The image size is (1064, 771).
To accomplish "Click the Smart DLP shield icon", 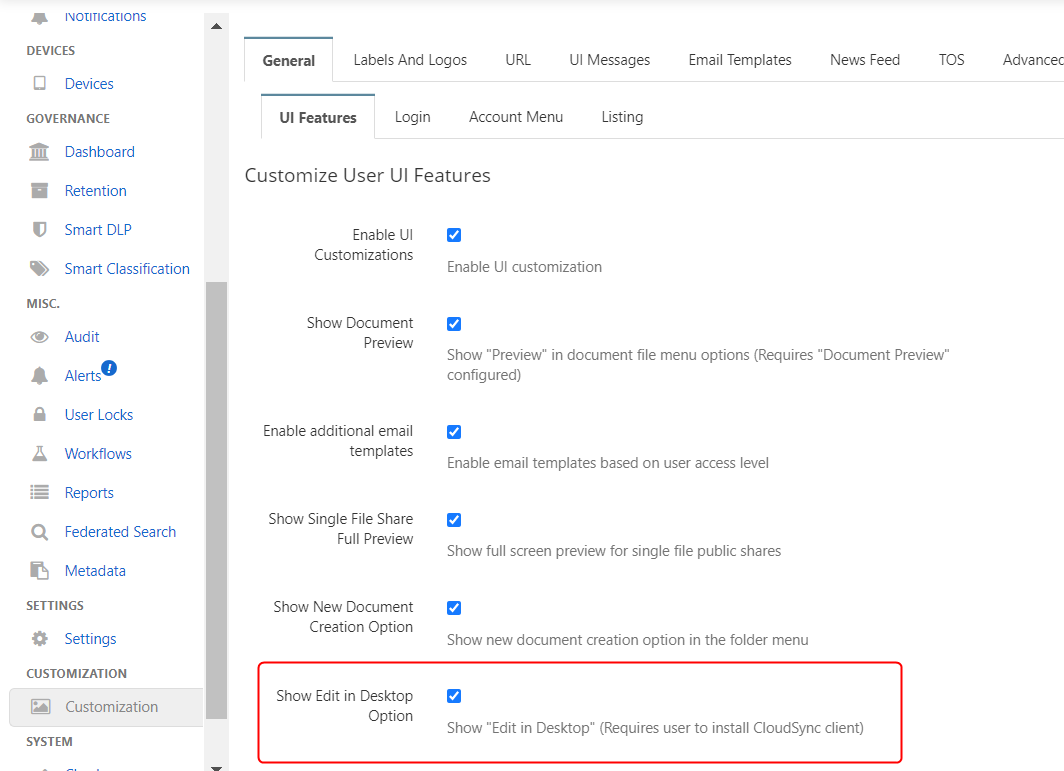I will pyautogui.click(x=40, y=230).
